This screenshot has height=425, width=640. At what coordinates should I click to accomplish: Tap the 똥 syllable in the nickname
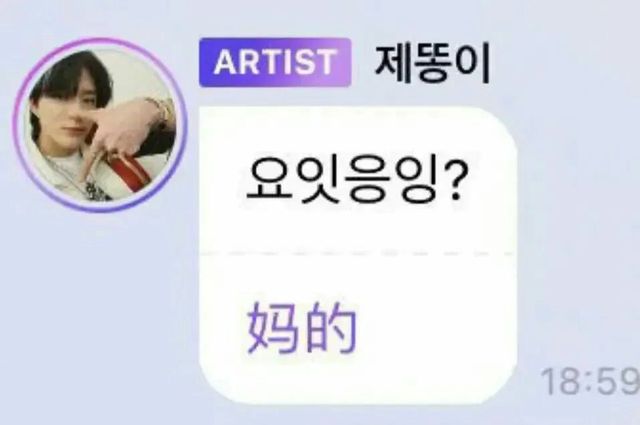[433, 65]
